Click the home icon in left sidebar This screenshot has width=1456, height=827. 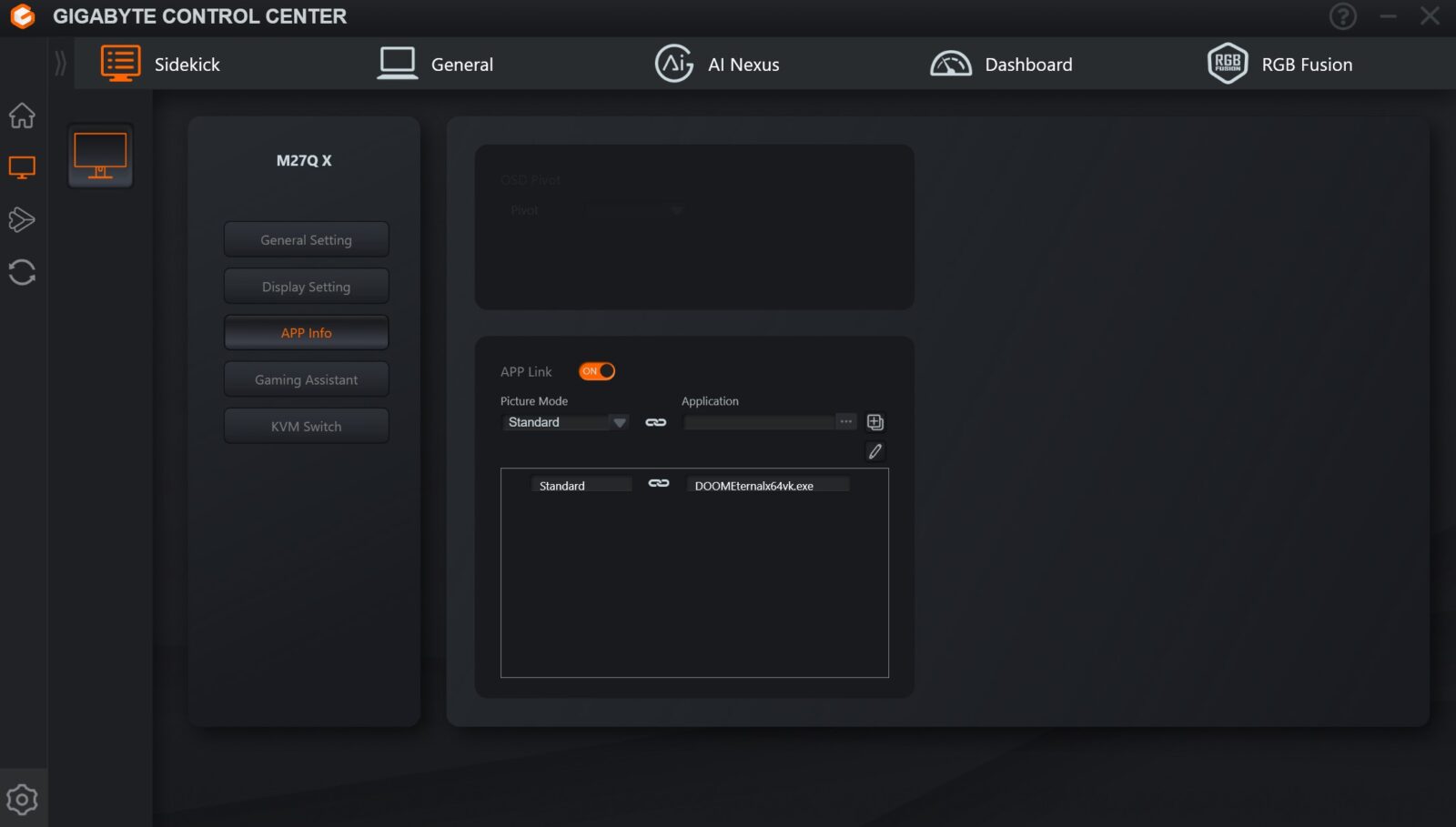pos(22,116)
